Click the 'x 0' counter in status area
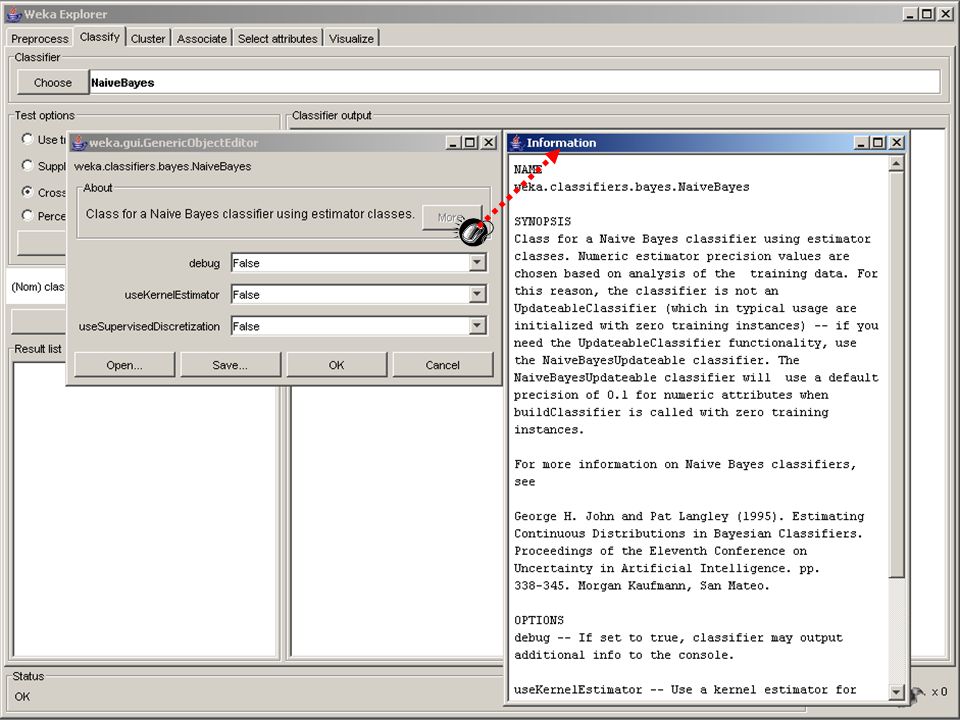Image resolution: width=960 pixels, height=720 pixels. (x=939, y=692)
